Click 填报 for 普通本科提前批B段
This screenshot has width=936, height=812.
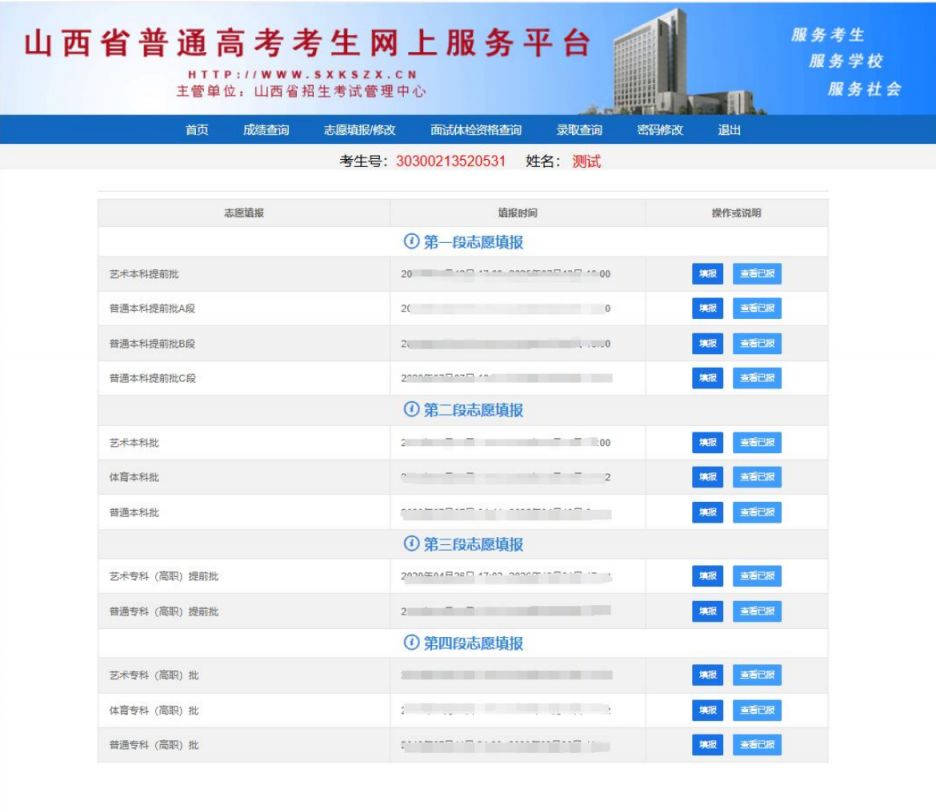click(x=707, y=343)
